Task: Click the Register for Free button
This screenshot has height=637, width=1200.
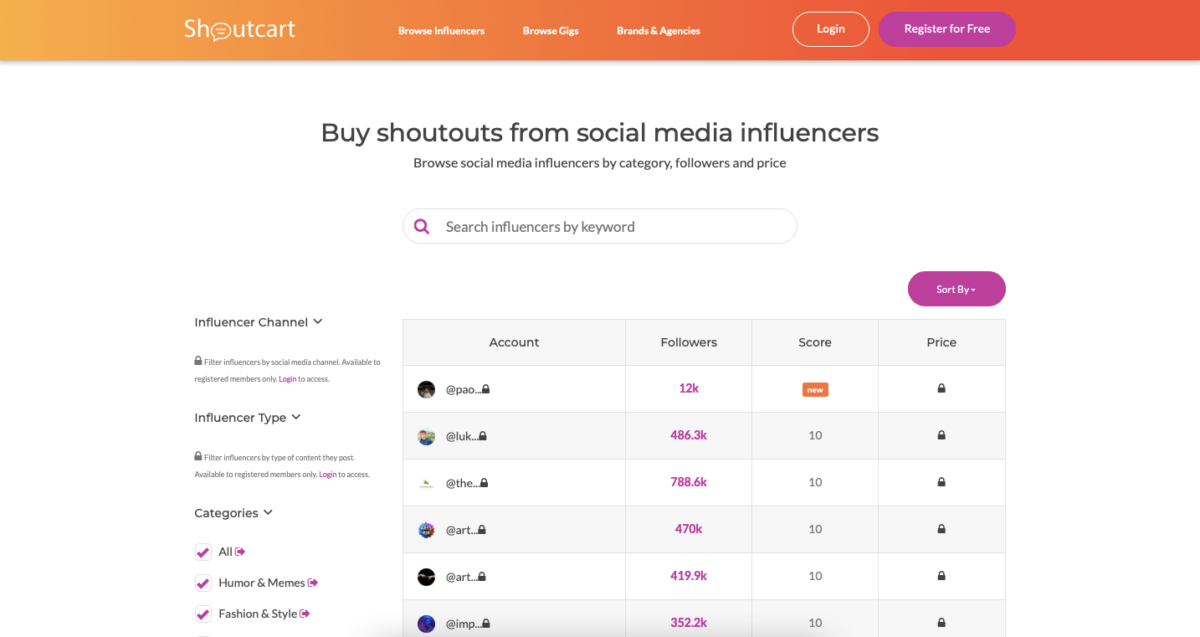Action: click(x=946, y=29)
